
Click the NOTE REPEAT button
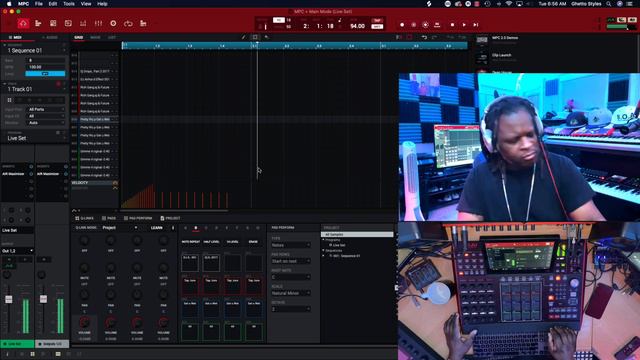coord(191,242)
